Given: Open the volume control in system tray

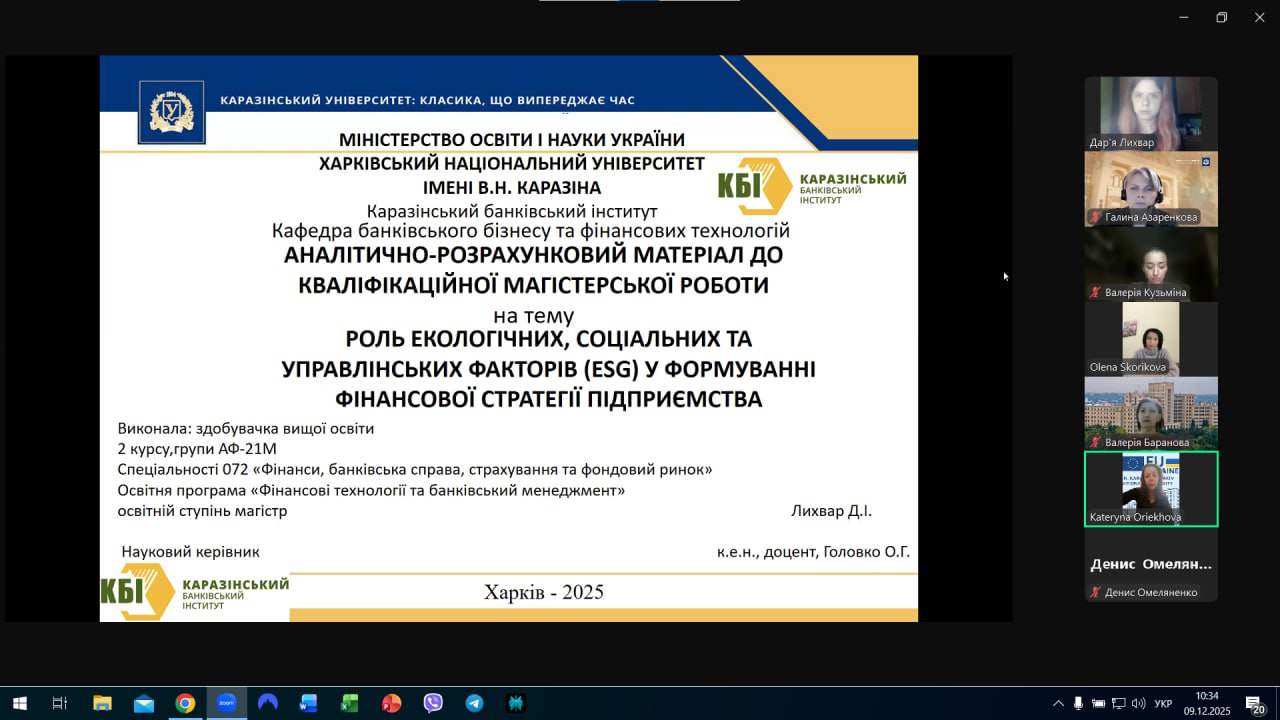Looking at the screenshot, I should tap(1138, 703).
